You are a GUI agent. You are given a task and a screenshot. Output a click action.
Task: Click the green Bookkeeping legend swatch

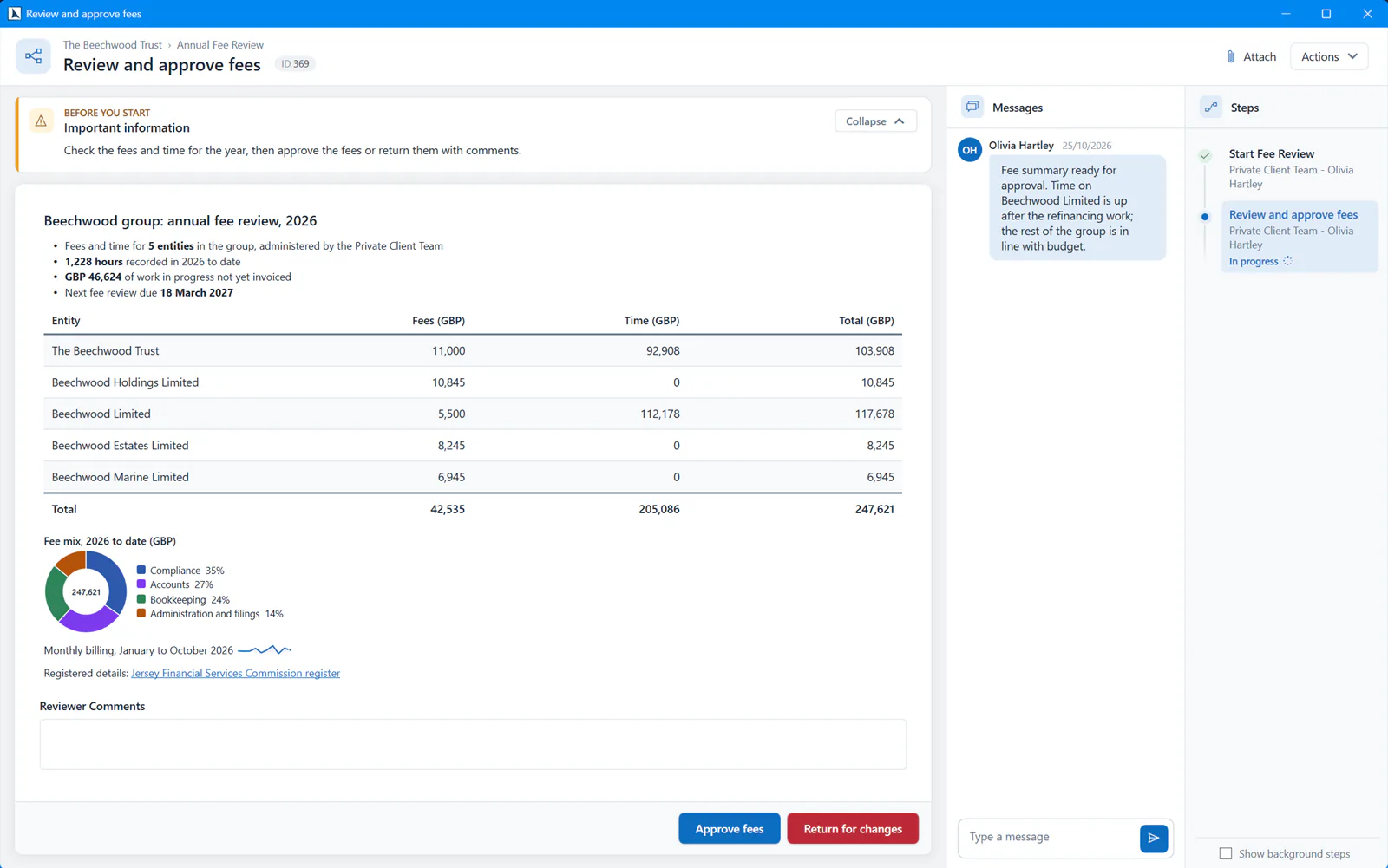(141, 599)
